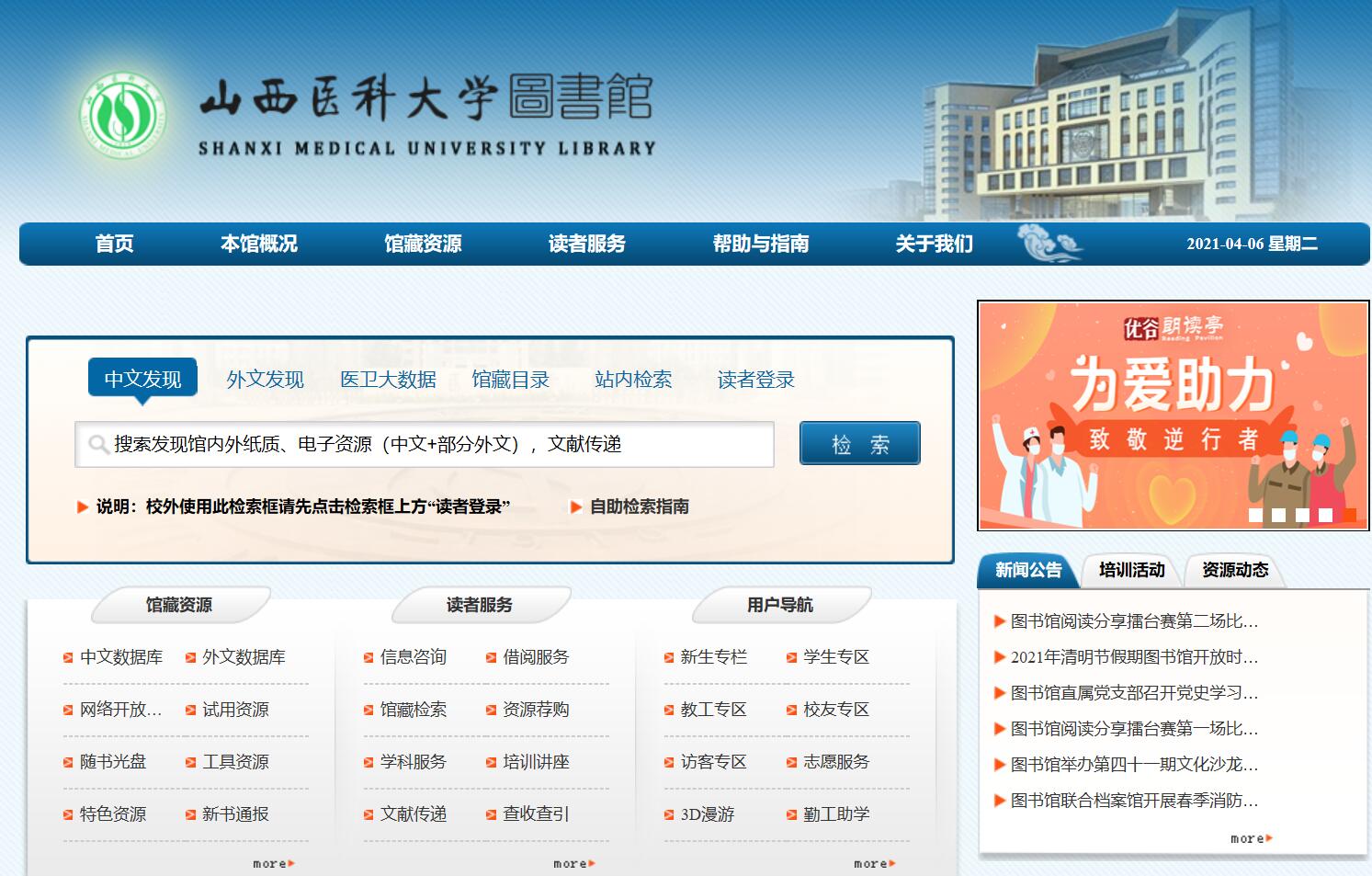Expand more under 馆藏资源 section

(x=273, y=864)
